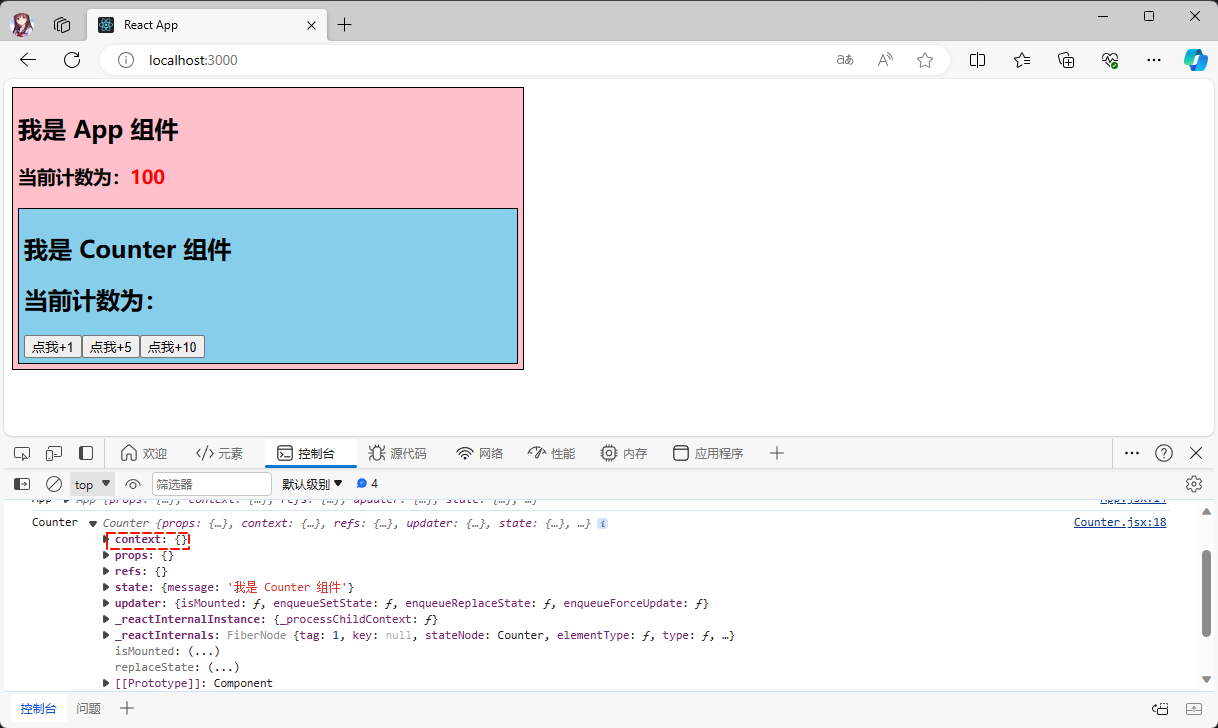Open Edge Copilot sidebar icon
The image size is (1218, 728).
1195,60
